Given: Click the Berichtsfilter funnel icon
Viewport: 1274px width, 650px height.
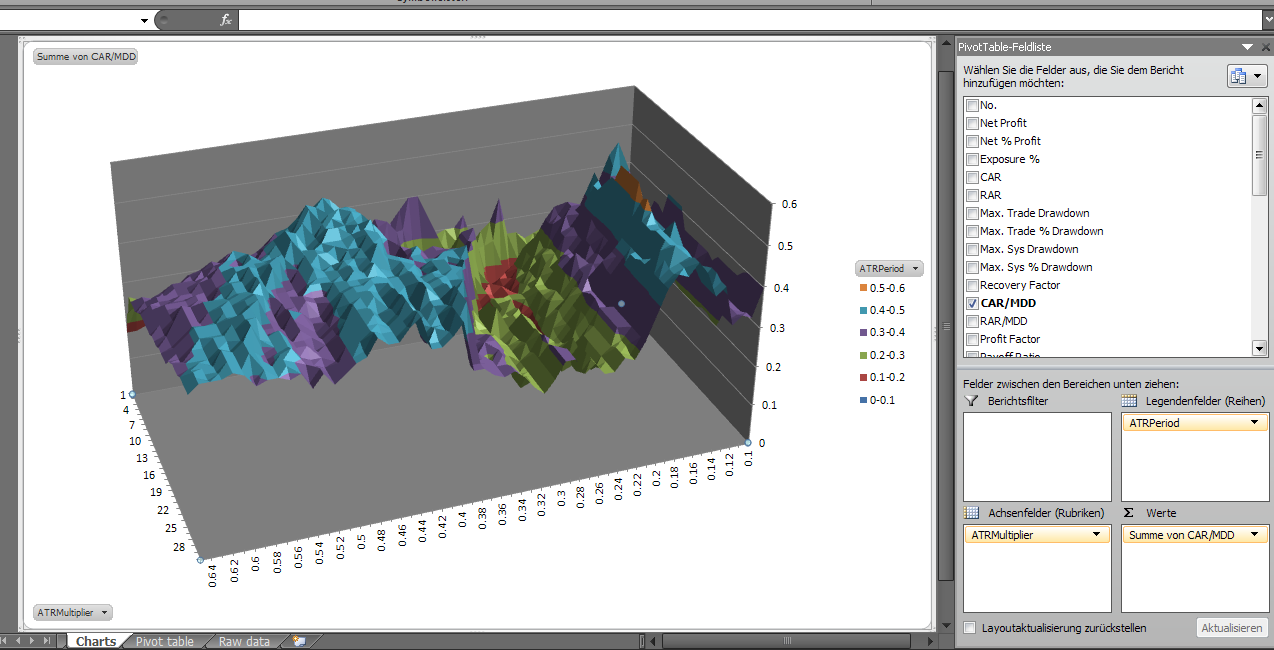Looking at the screenshot, I should click(971, 401).
